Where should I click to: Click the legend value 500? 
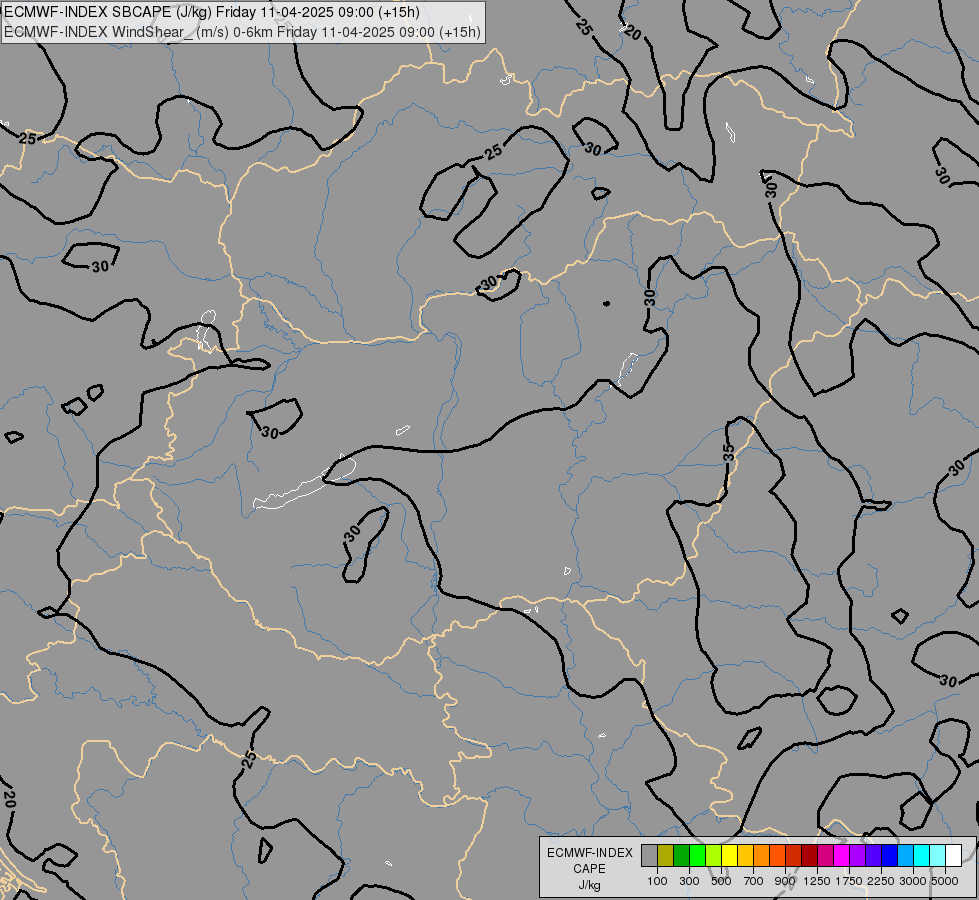tap(721, 881)
